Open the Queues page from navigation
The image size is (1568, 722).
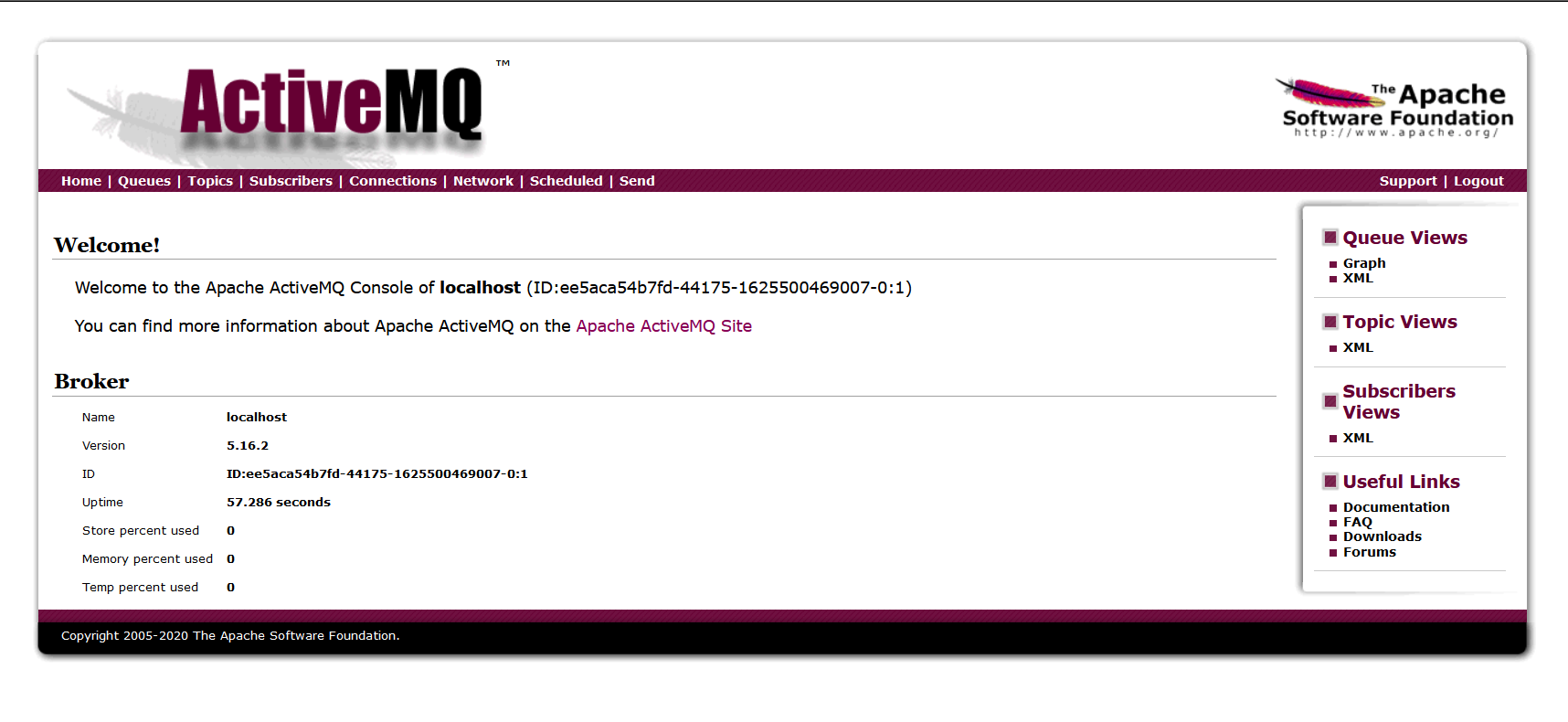click(144, 181)
